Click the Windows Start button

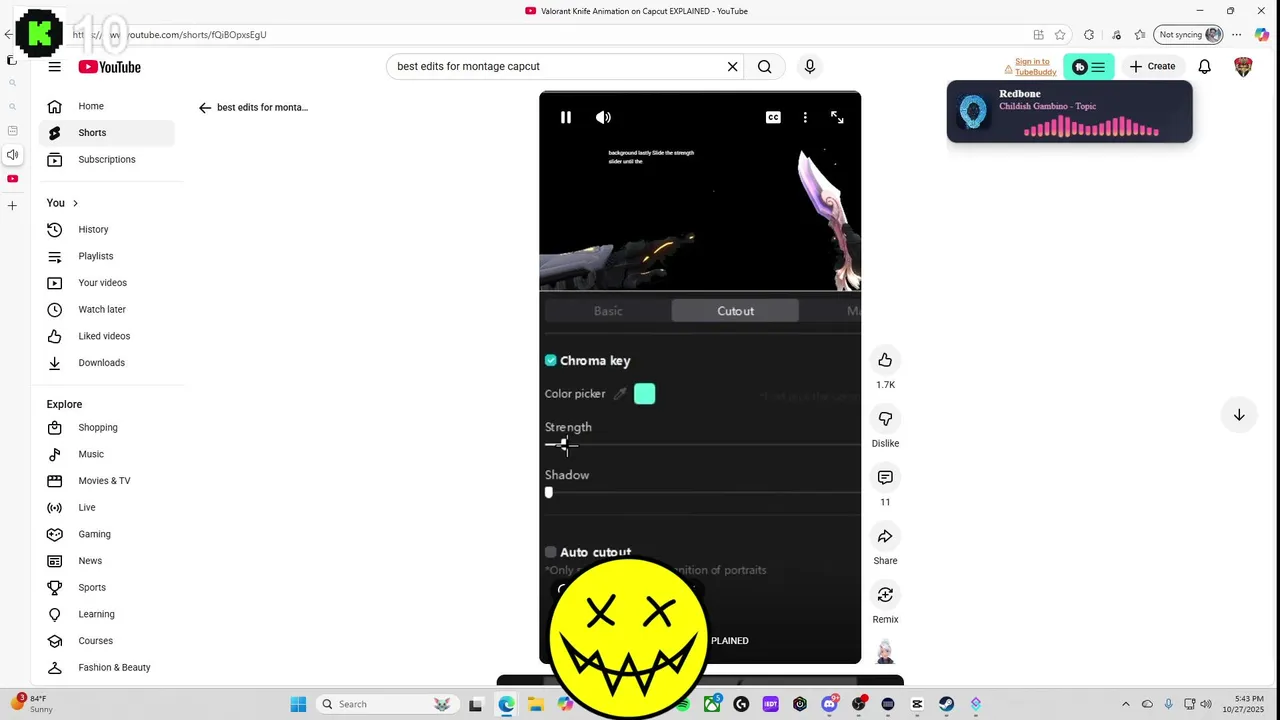(x=298, y=704)
